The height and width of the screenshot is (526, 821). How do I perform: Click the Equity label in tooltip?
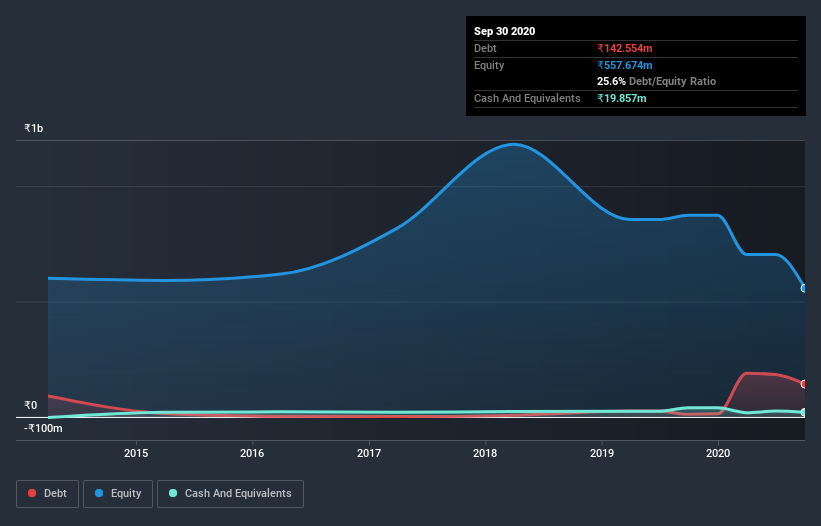point(489,65)
